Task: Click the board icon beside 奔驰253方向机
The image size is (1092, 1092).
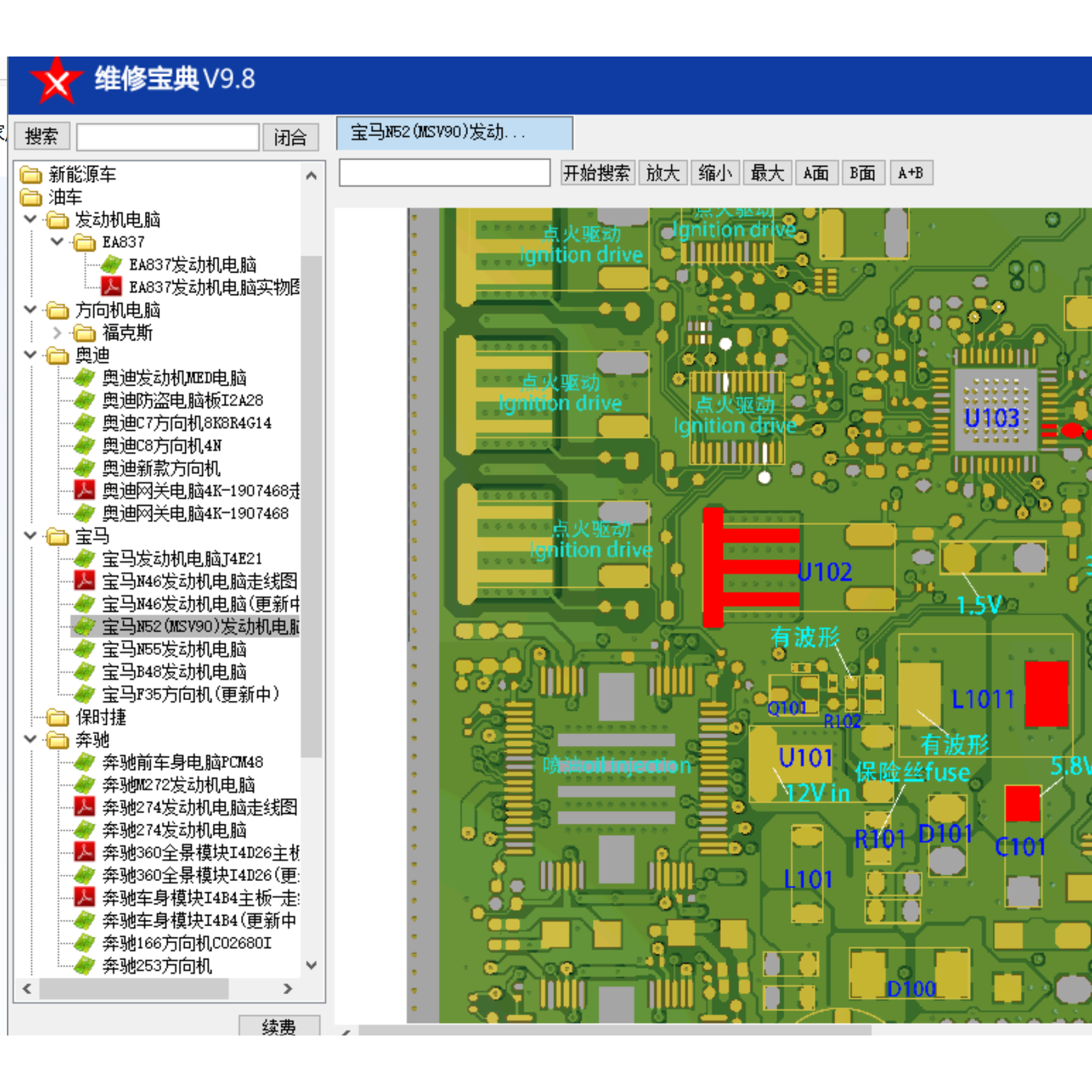Action: pyautogui.click(x=84, y=965)
